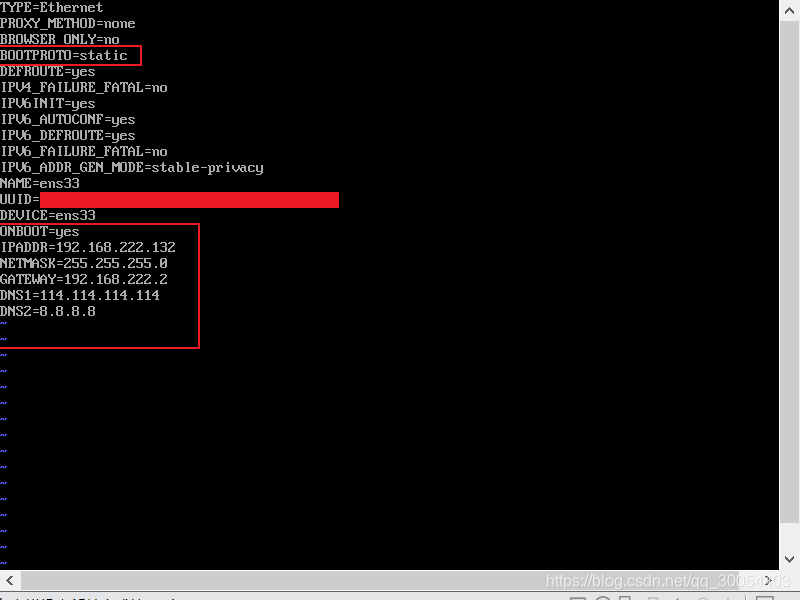The image size is (800, 600).
Task: Click the IPV6_AUTOCONF=yes line
Action: 67,119
